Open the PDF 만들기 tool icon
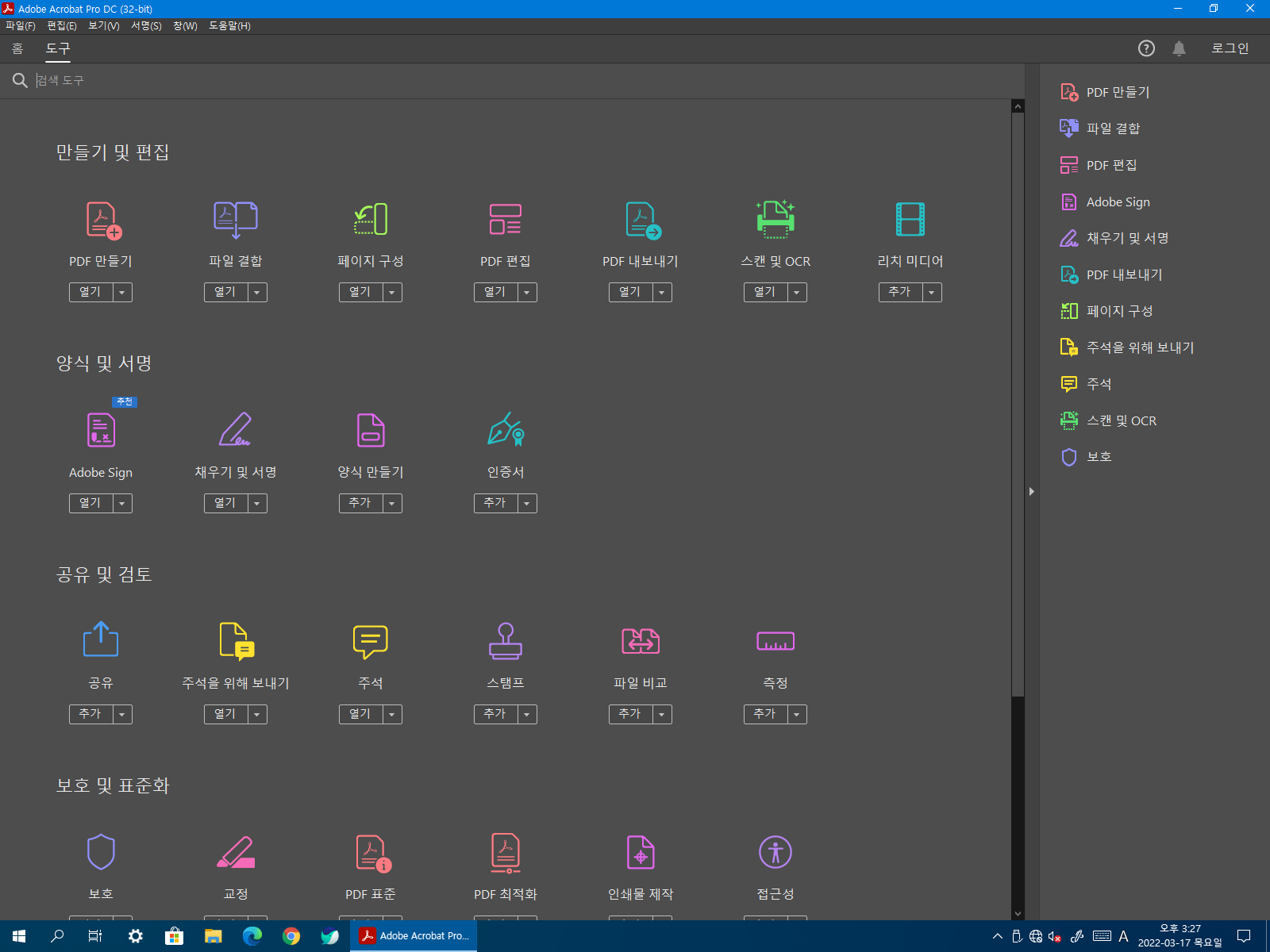 103,220
